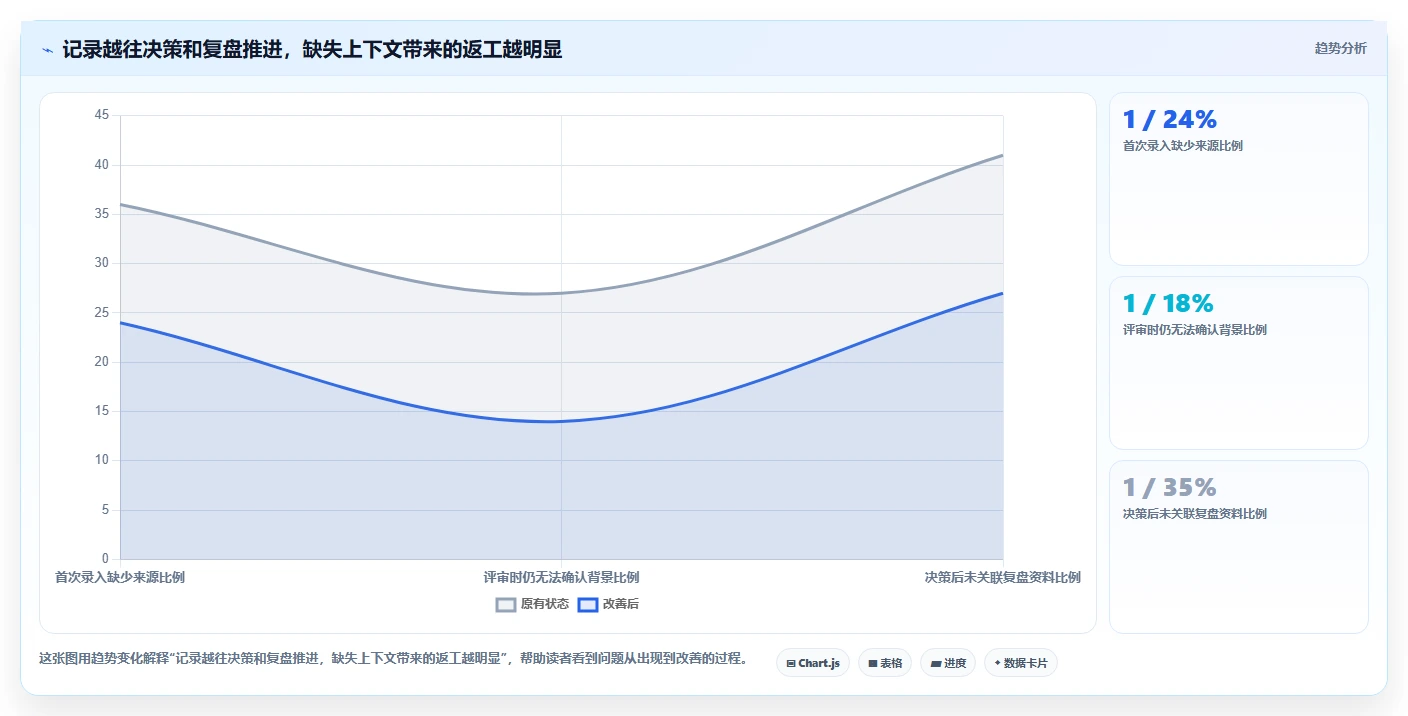The image size is (1408, 716).
Task: Click the y-axis value 30
Action: (x=102, y=263)
